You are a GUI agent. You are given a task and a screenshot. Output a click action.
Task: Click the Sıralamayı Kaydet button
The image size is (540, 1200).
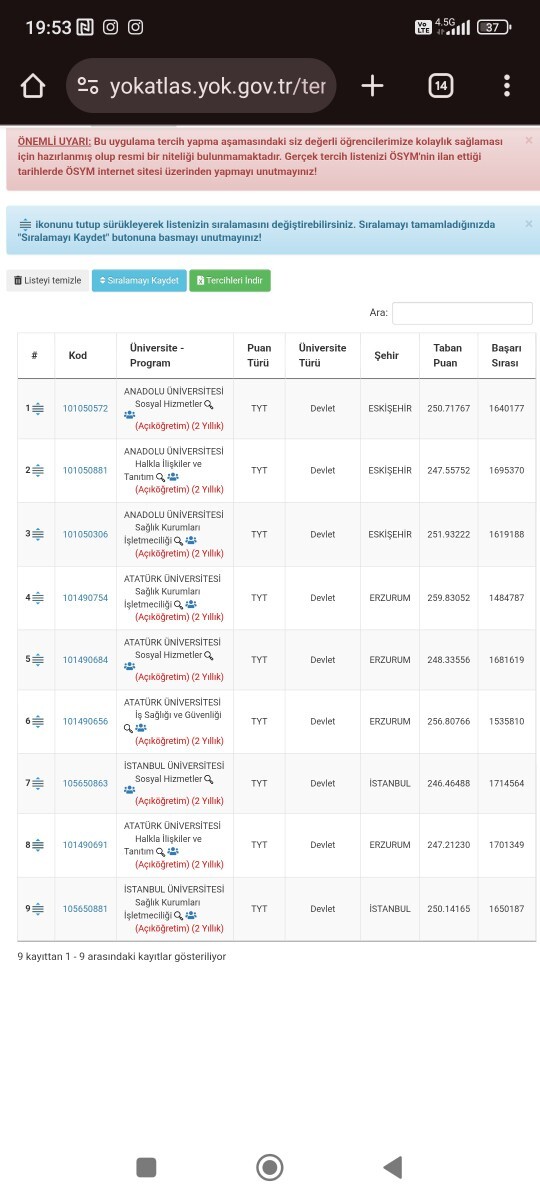(x=139, y=281)
